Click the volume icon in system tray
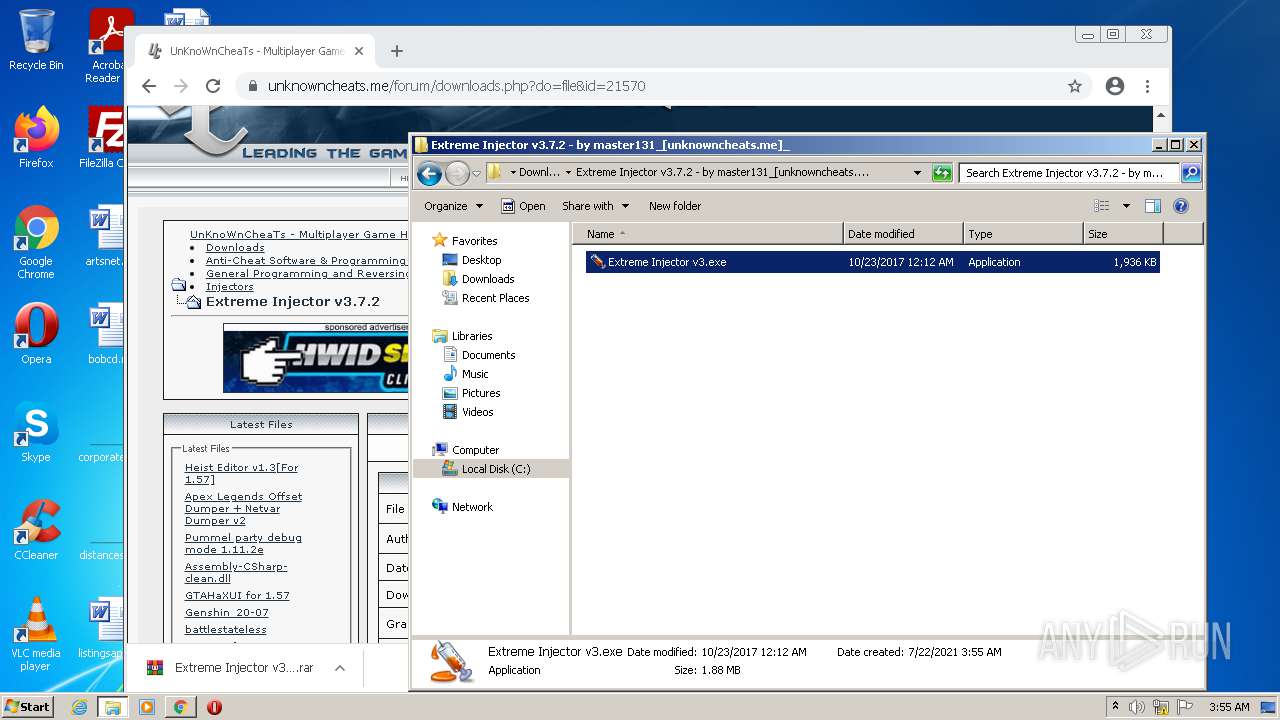 click(1137, 707)
